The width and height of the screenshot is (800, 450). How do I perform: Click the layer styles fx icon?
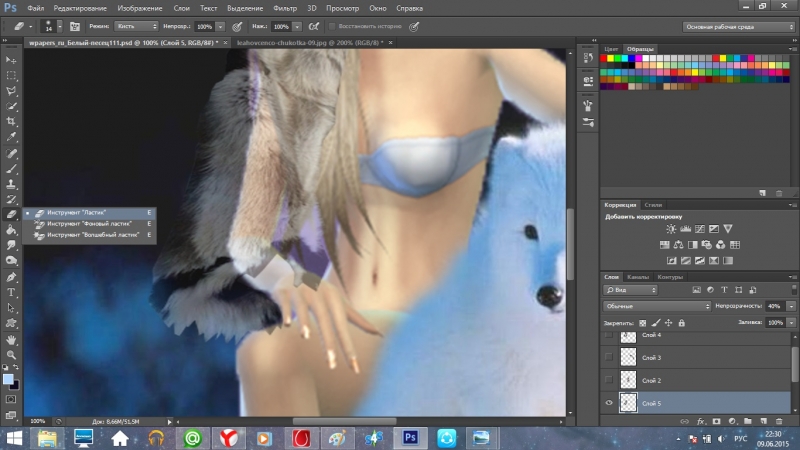point(701,421)
